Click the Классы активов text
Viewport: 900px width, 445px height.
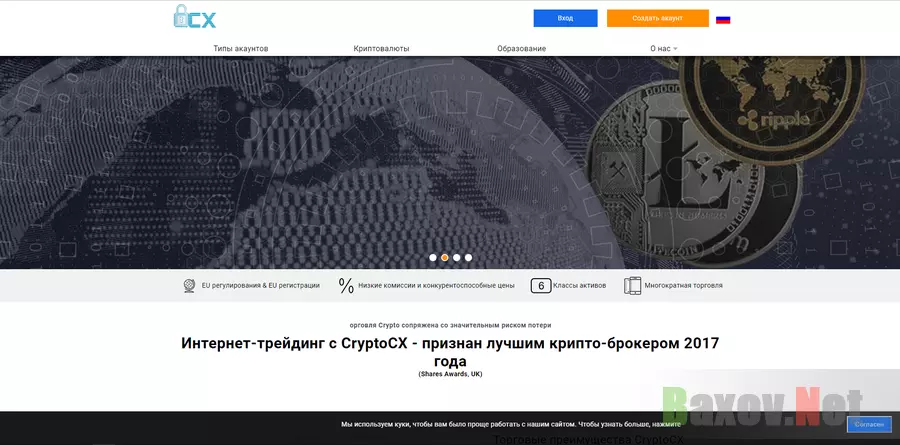tap(580, 285)
